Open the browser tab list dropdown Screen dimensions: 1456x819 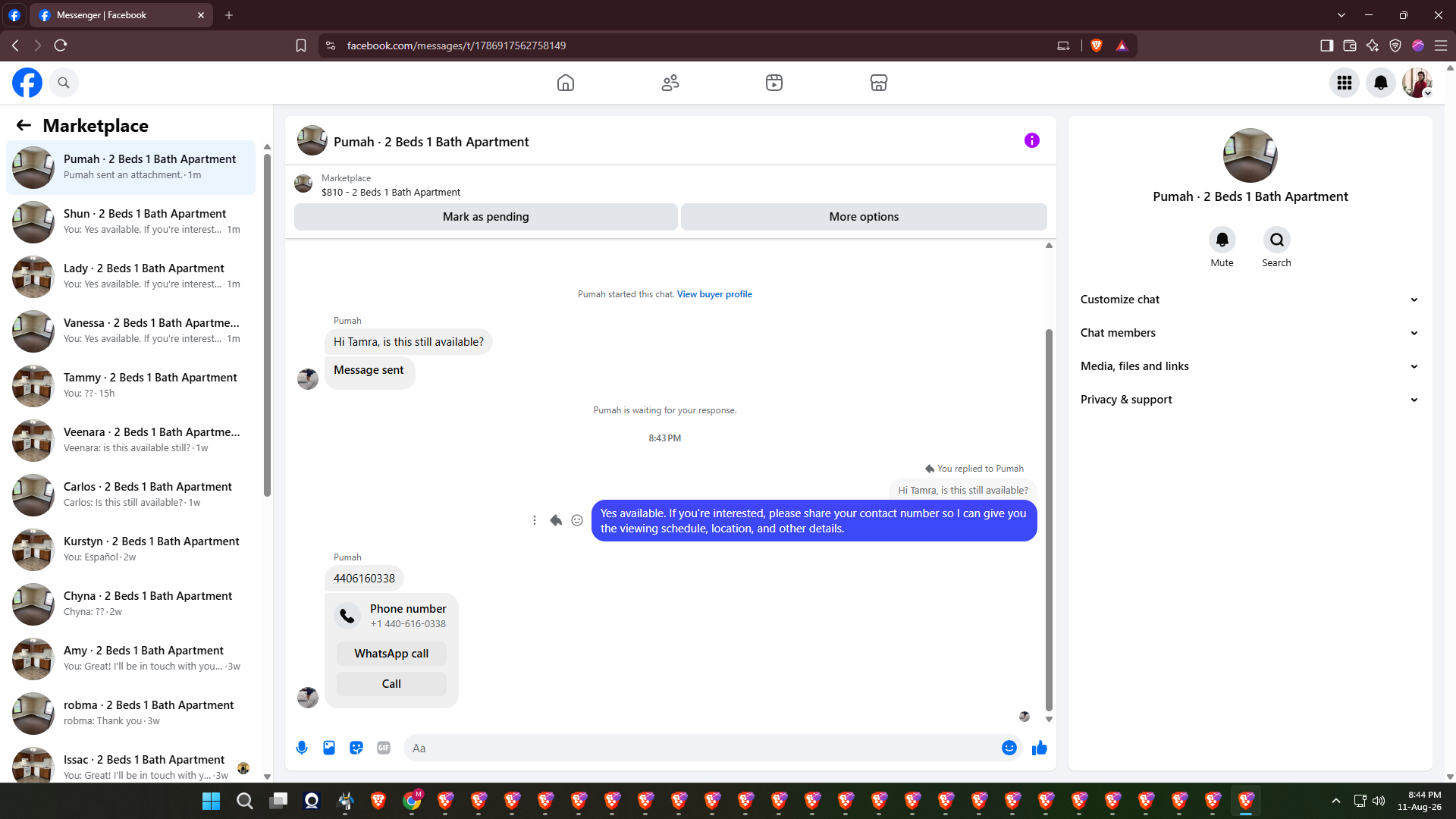coord(1341,15)
